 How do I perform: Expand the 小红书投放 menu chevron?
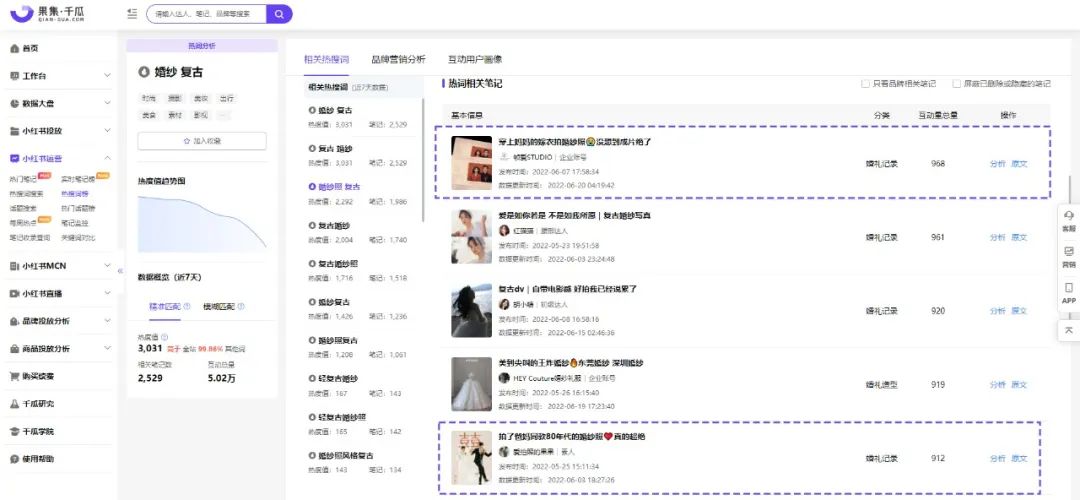[x=107, y=131]
